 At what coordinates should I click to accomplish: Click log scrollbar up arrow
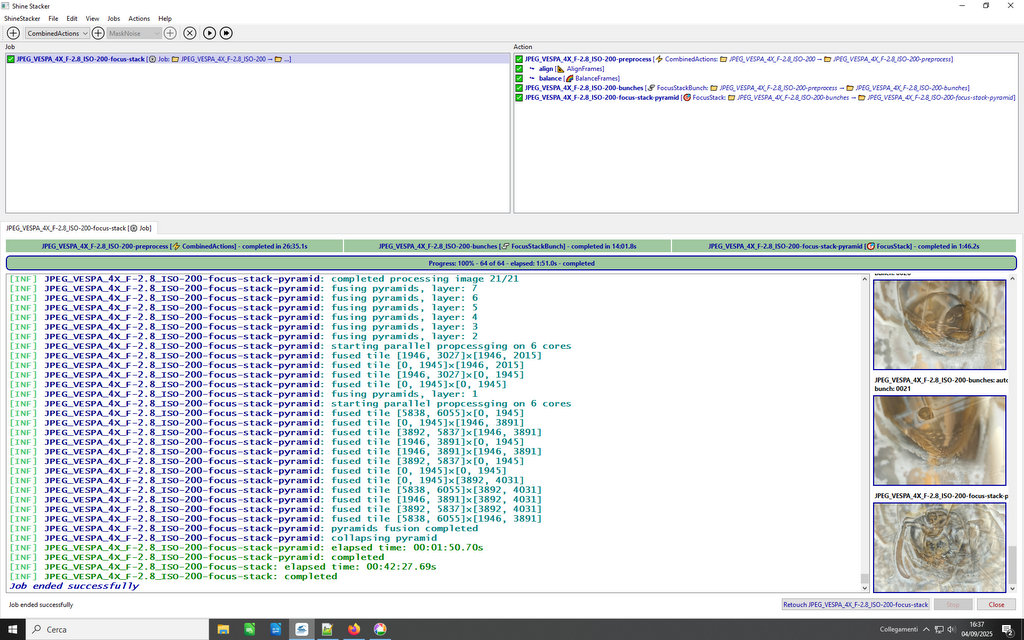click(x=865, y=279)
